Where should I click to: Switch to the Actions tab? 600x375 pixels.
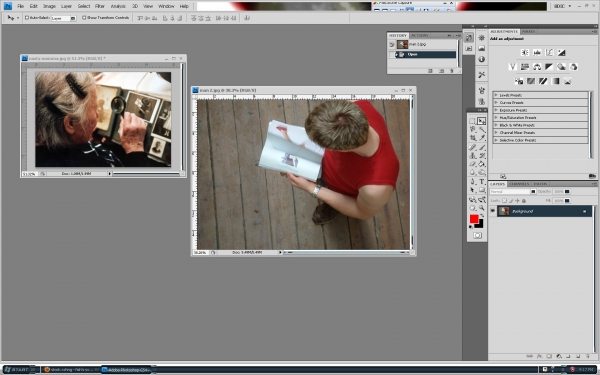pos(420,35)
